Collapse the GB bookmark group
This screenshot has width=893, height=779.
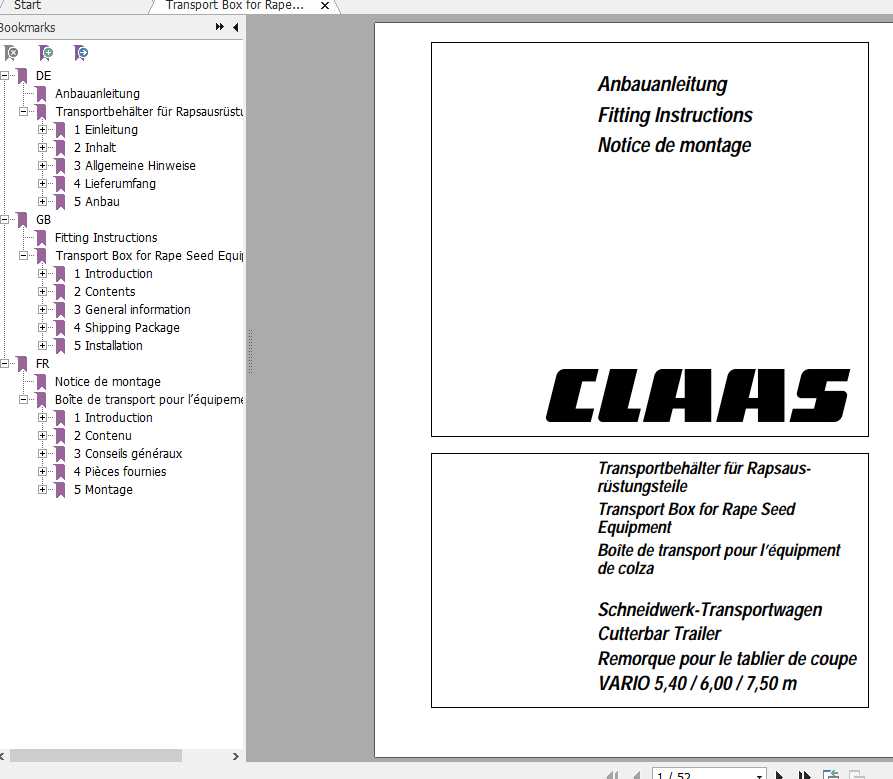5,219
